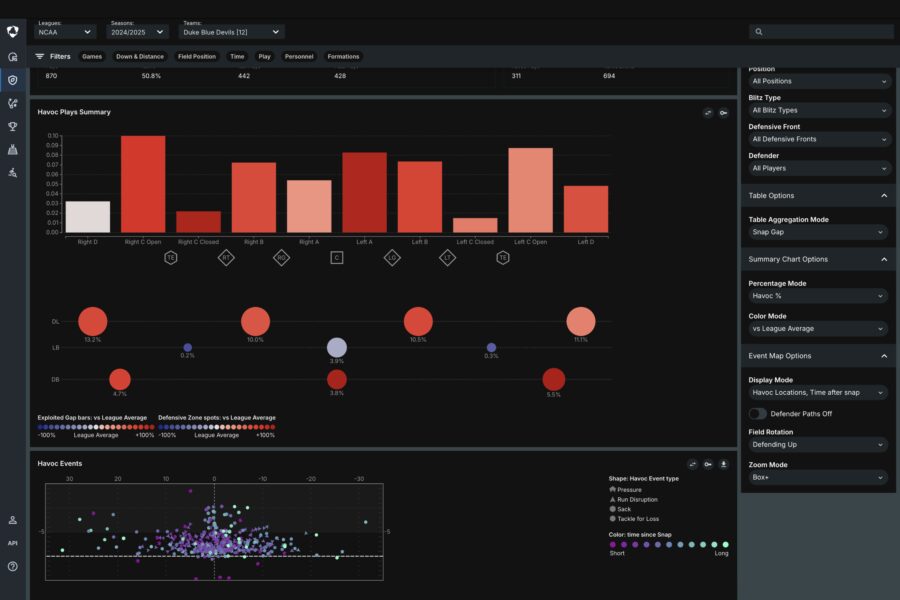Select the Down & Distance filter chip
This screenshot has width=900, height=600.
pyautogui.click(x=139, y=57)
